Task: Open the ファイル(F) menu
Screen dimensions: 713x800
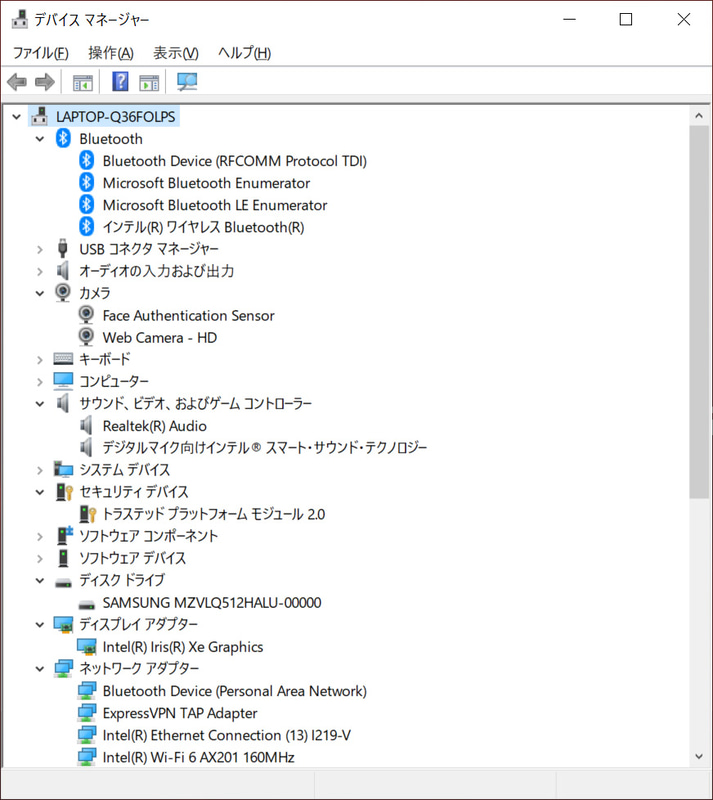Action: coord(40,53)
